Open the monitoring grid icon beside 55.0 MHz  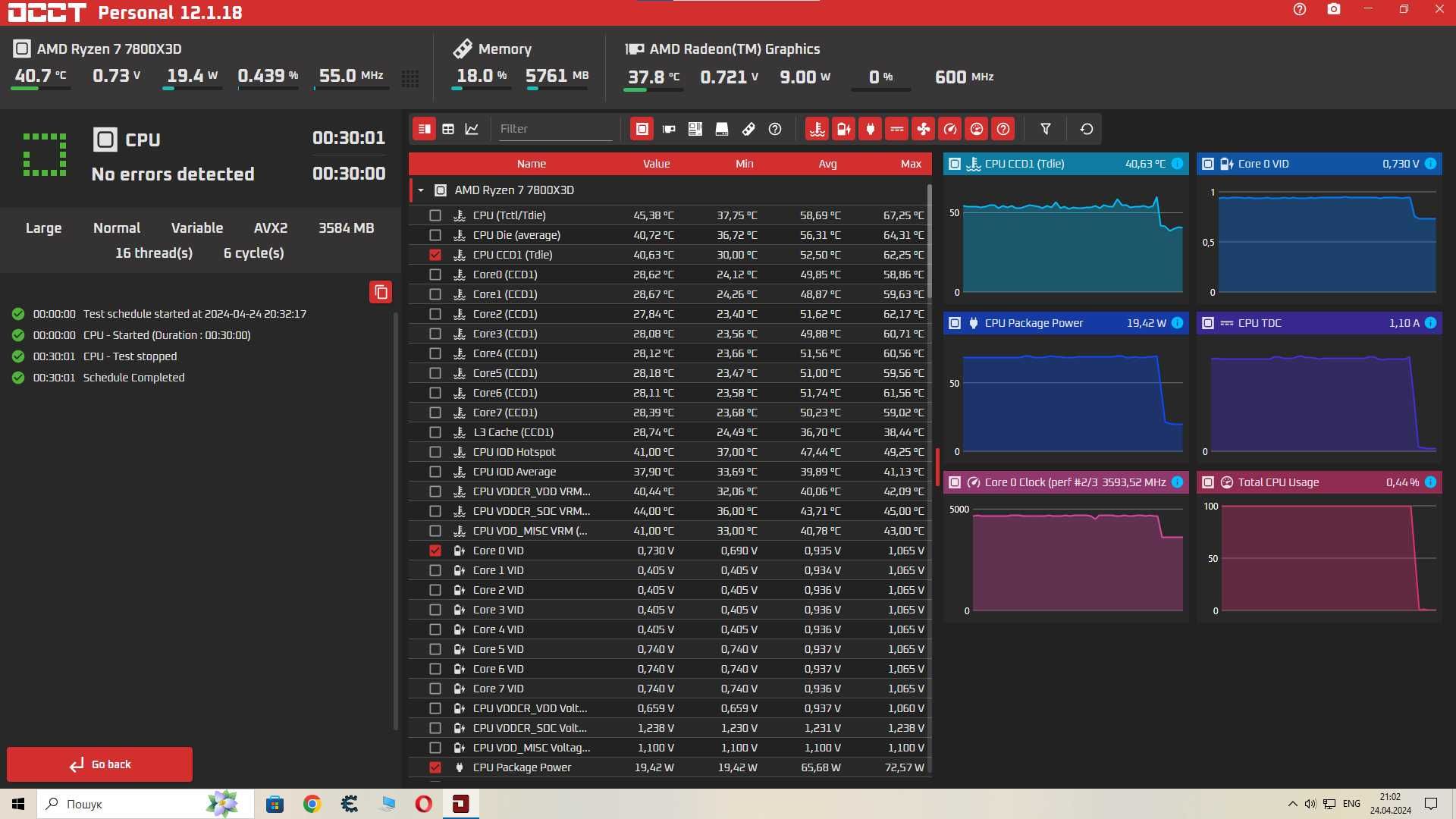pyautogui.click(x=410, y=78)
